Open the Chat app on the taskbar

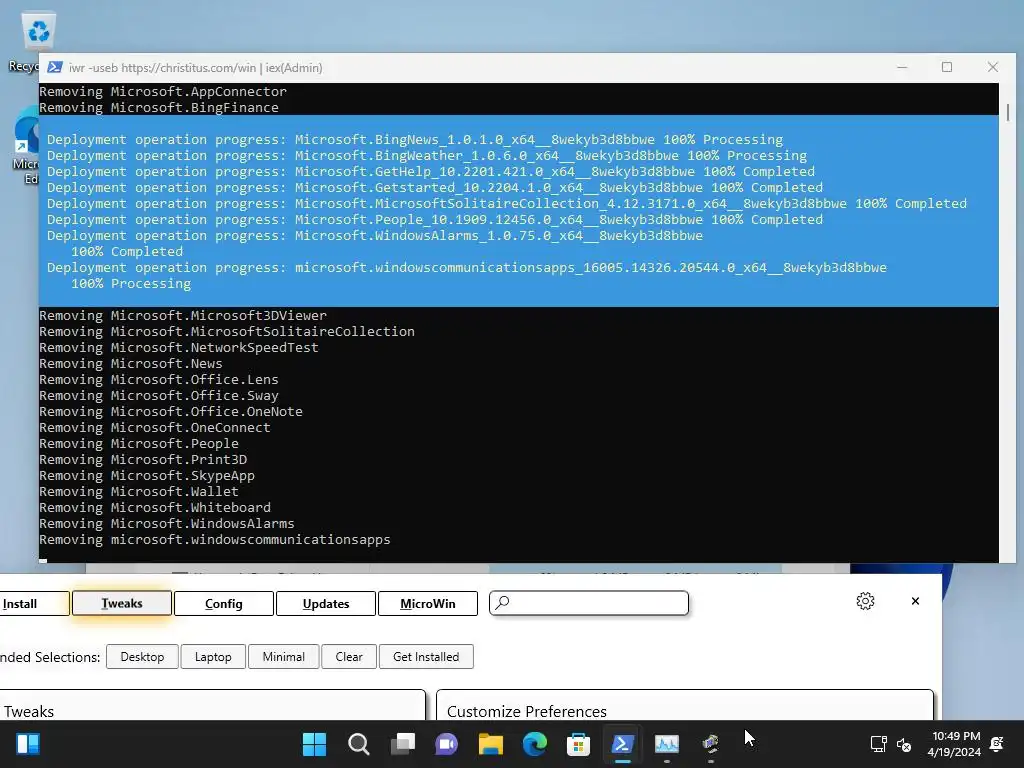click(447, 744)
